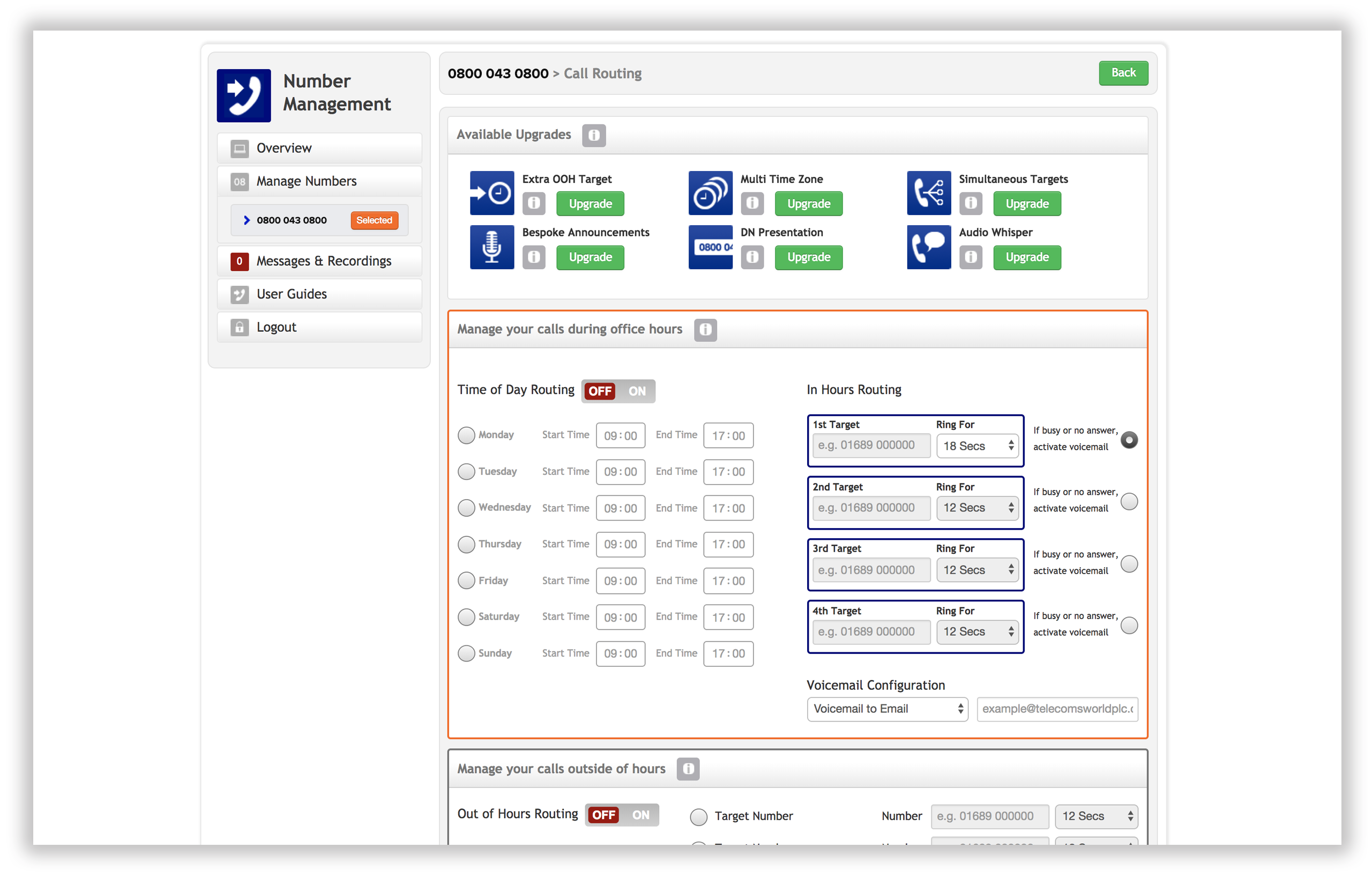The image size is (1372, 877).
Task: Toggle Out of Hours Routing switch
Action: [x=622, y=815]
